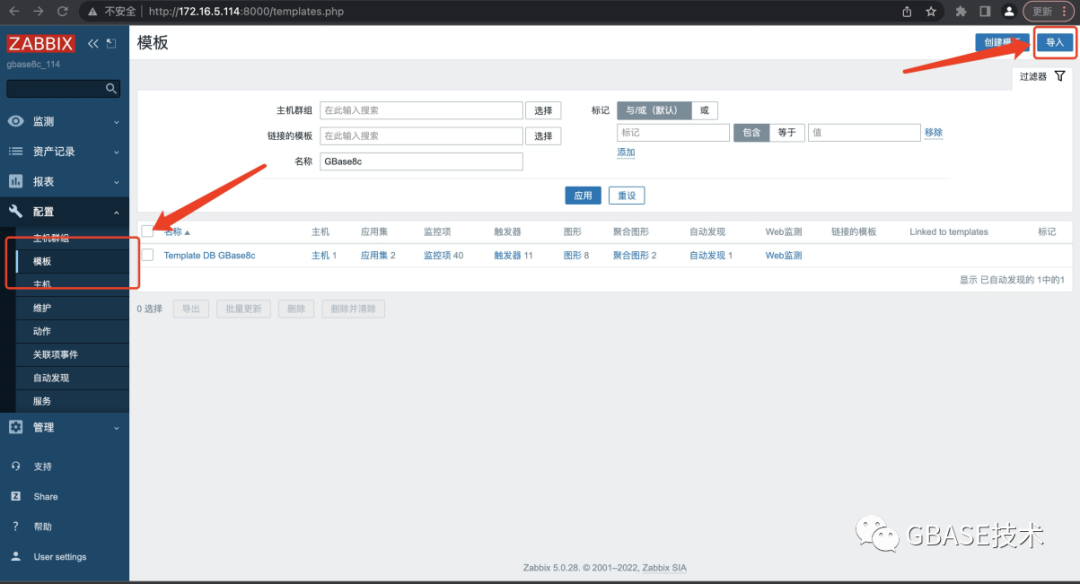Click the filter funnel icon
The image size is (1080, 584).
(1060, 76)
